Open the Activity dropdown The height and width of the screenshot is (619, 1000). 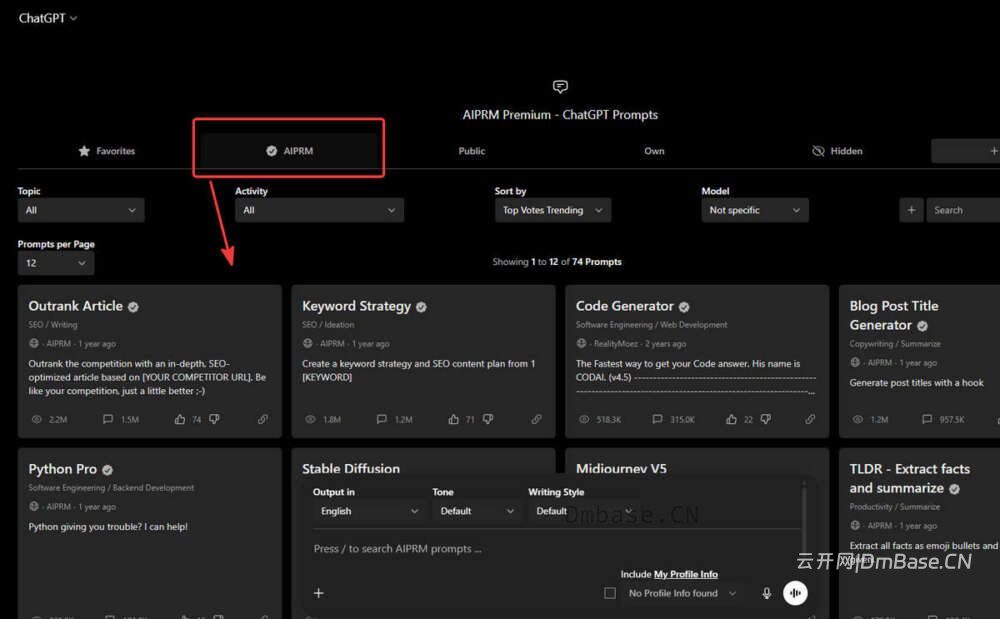319,210
